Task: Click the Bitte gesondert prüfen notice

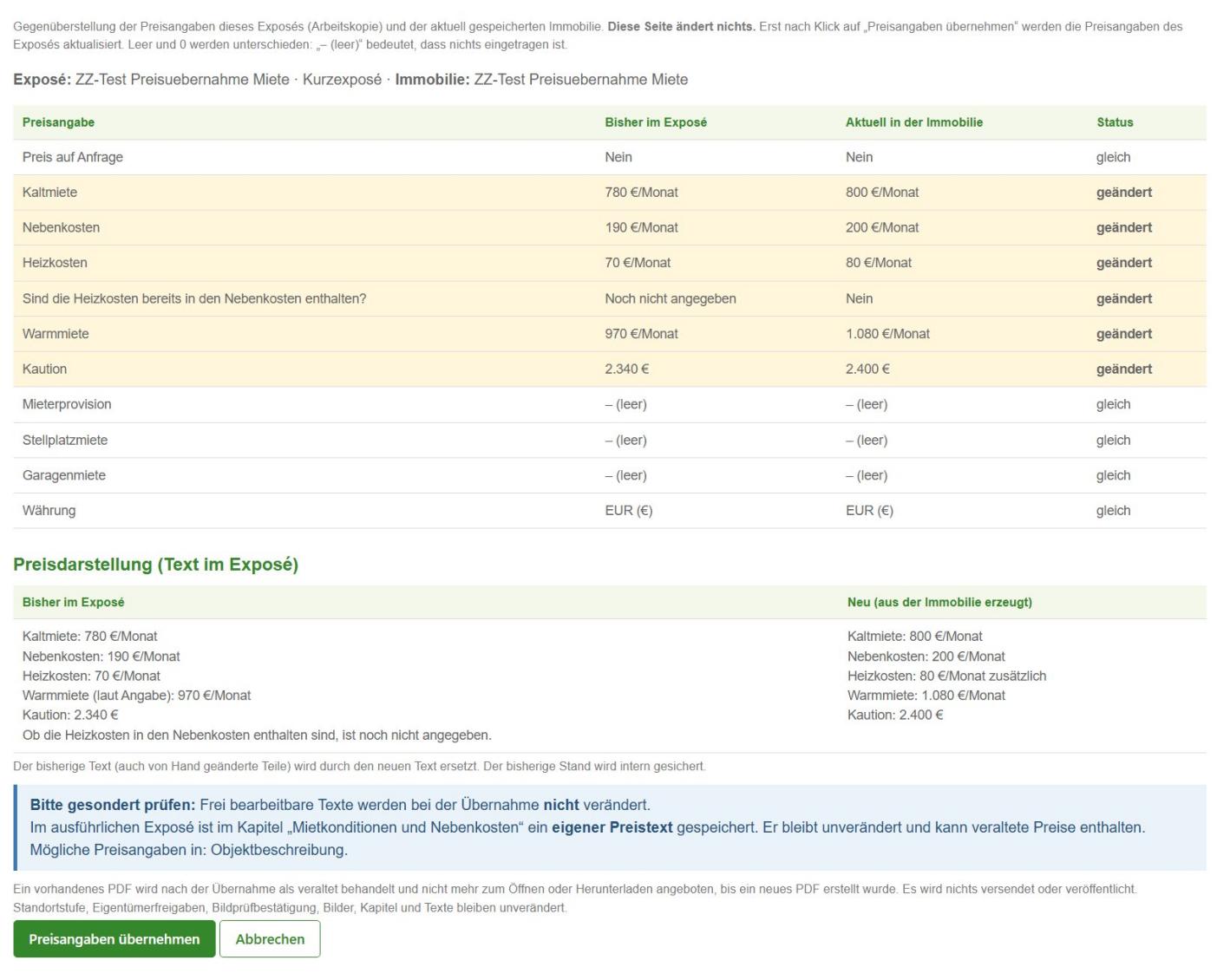Action: point(610,827)
